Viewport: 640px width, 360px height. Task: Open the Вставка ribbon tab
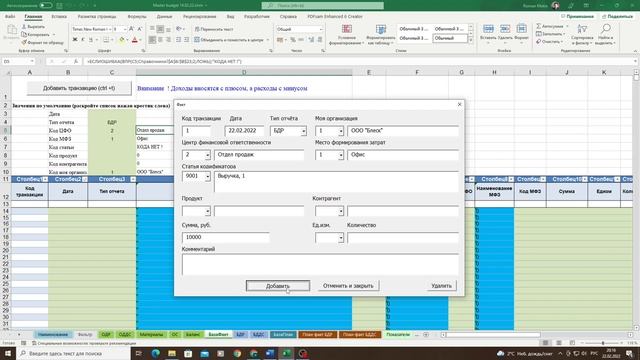59,17
